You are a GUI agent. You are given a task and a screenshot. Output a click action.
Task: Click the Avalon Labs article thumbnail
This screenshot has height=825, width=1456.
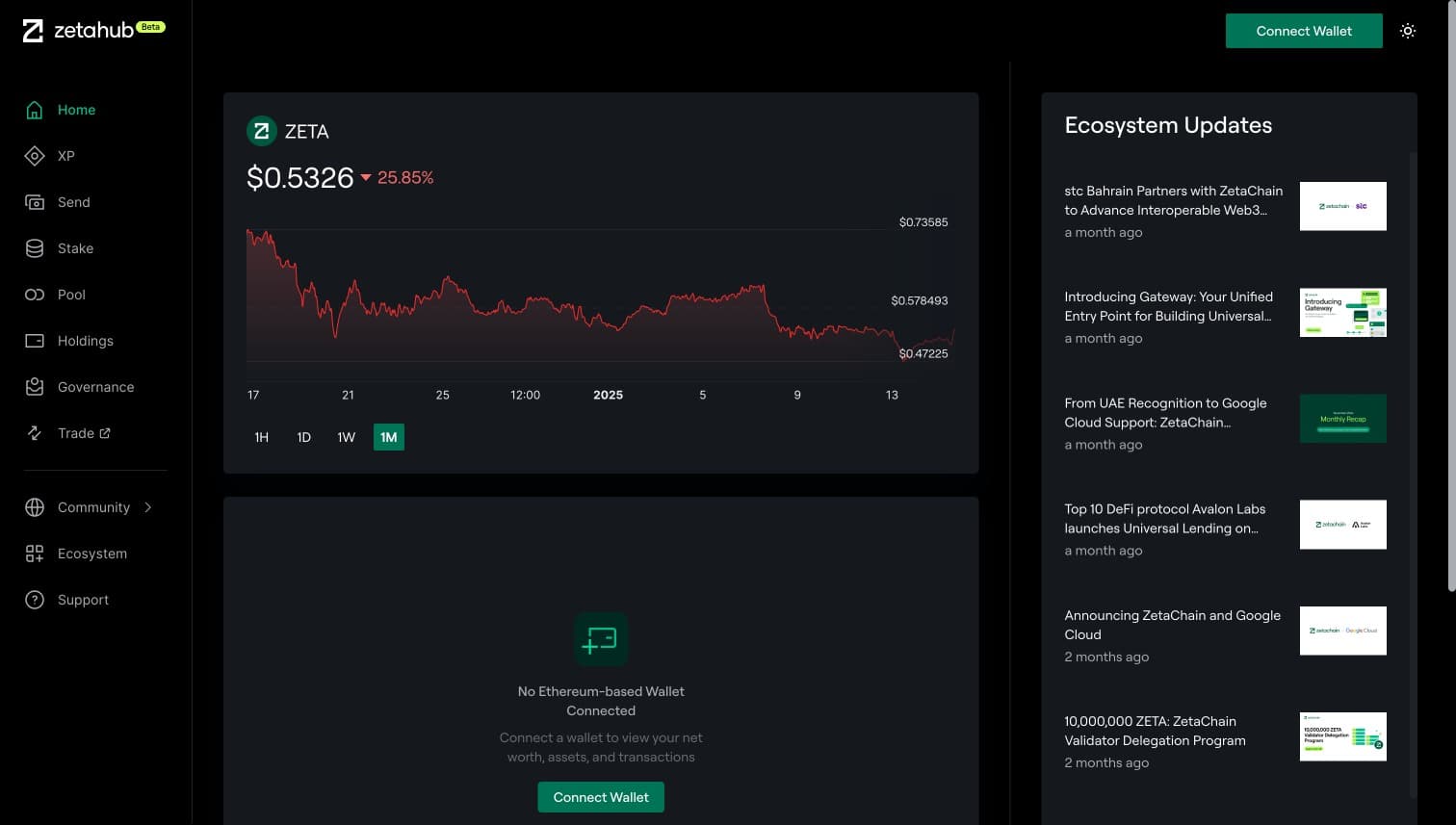(1343, 525)
